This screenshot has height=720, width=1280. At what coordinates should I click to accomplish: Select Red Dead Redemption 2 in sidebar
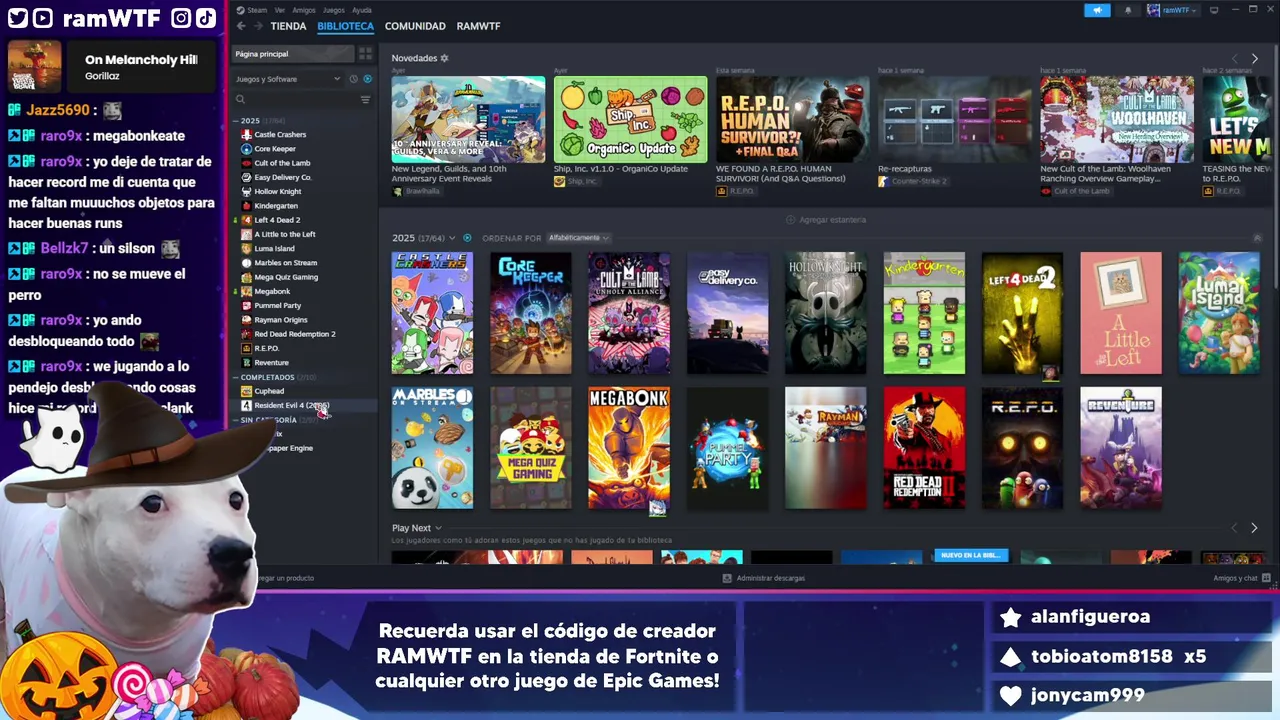click(x=295, y=334)
